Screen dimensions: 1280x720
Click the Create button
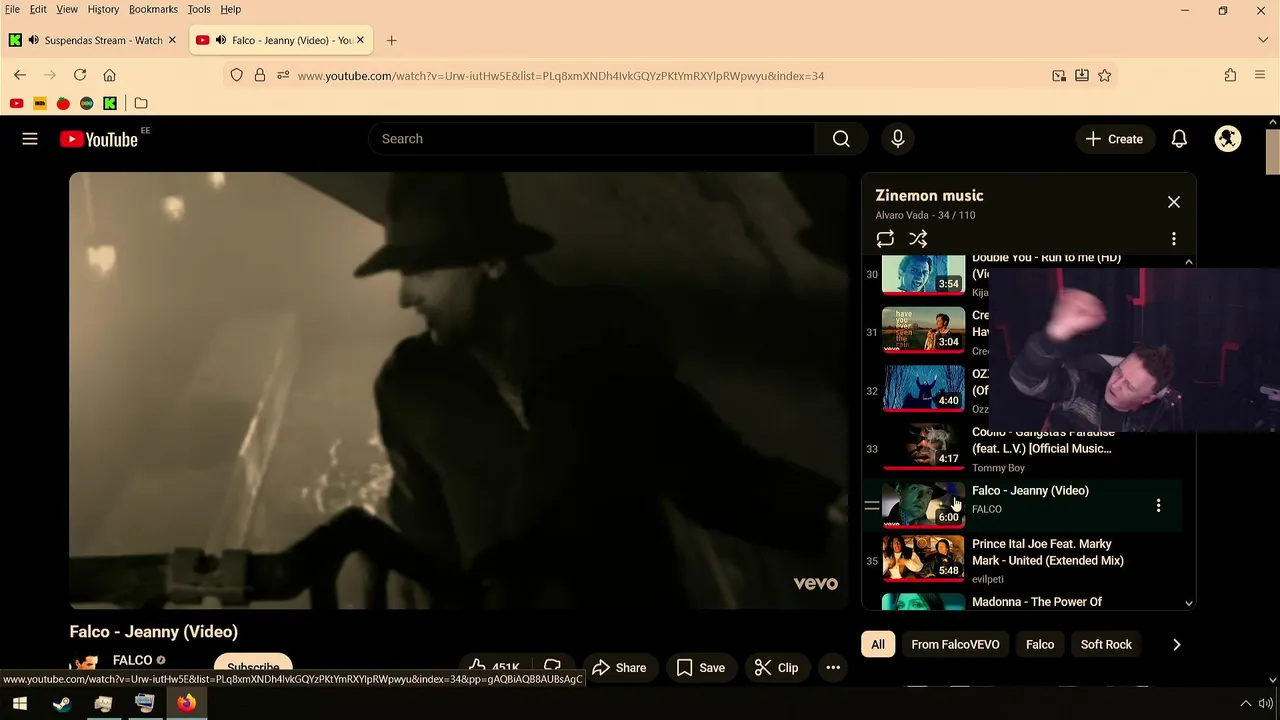[1114, 139]
